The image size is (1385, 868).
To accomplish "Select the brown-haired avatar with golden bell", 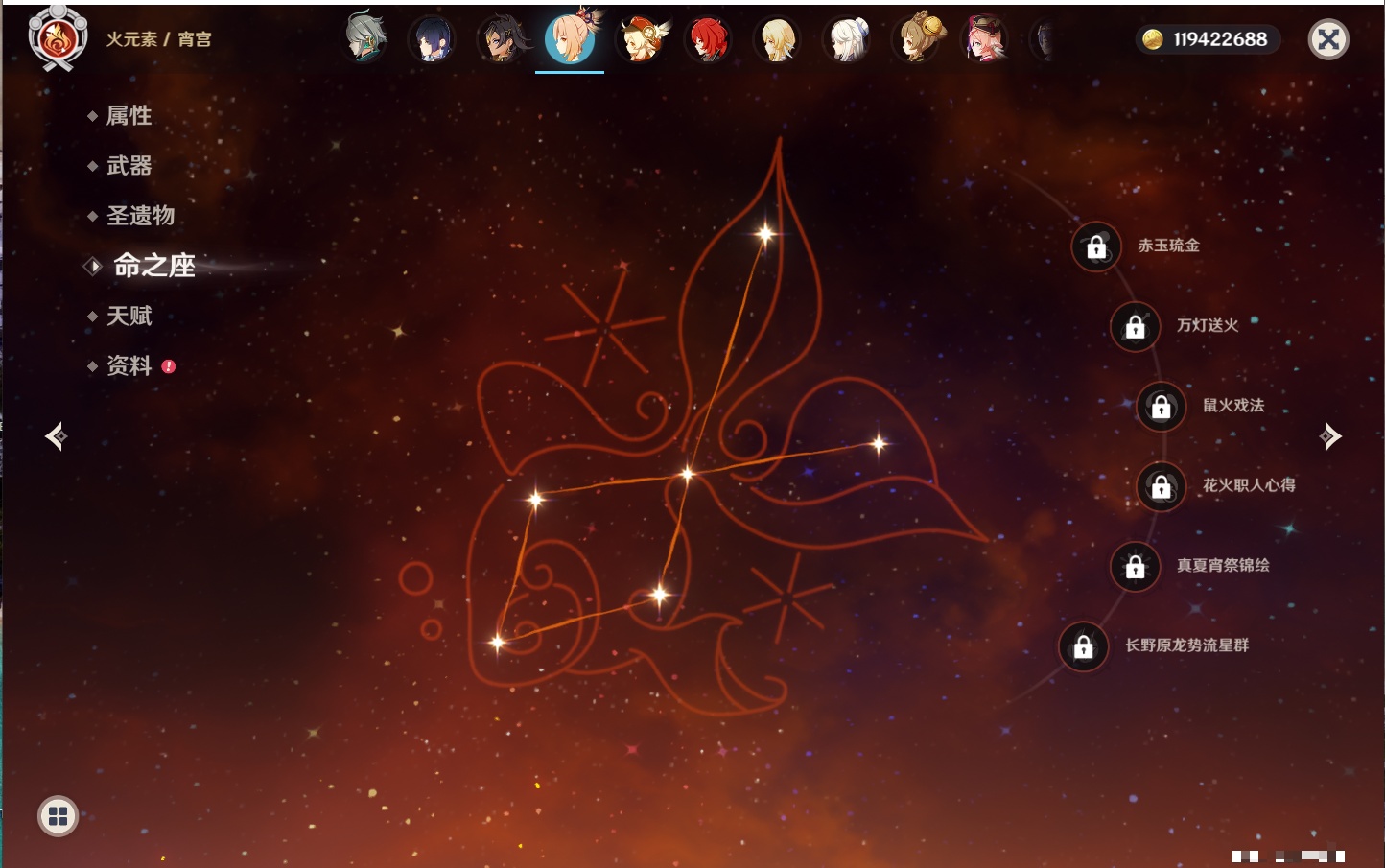I will pyautogui.click(x=916, y=38).
